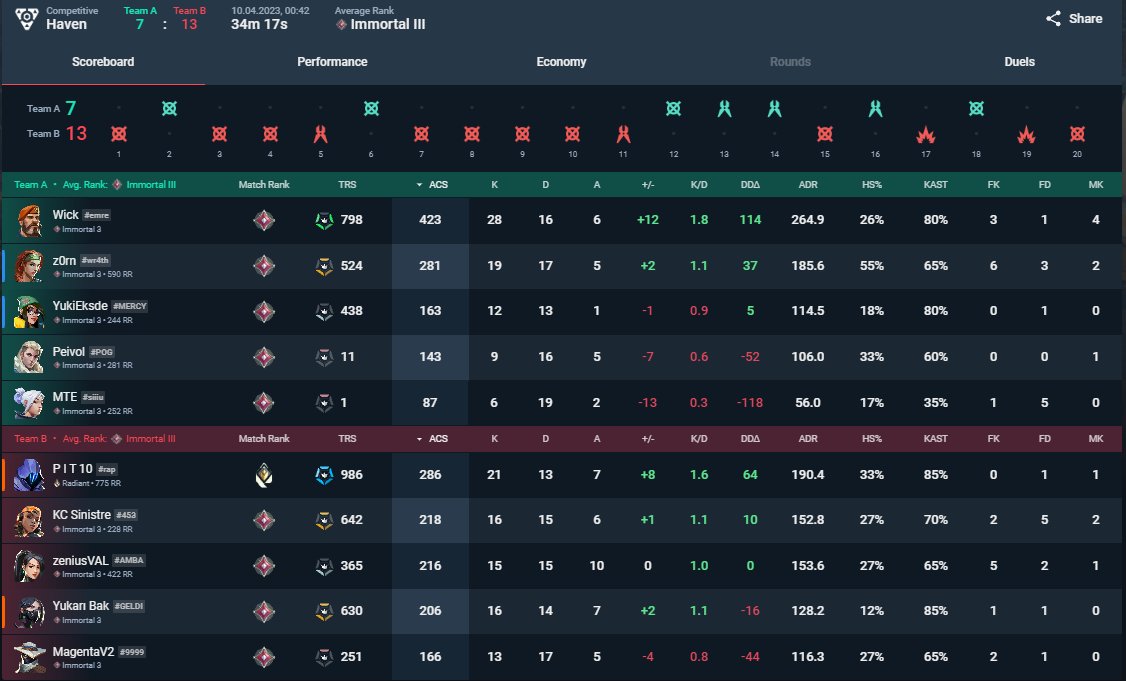Click the Share button
1126x681 pixels.
coord(1073,18)
